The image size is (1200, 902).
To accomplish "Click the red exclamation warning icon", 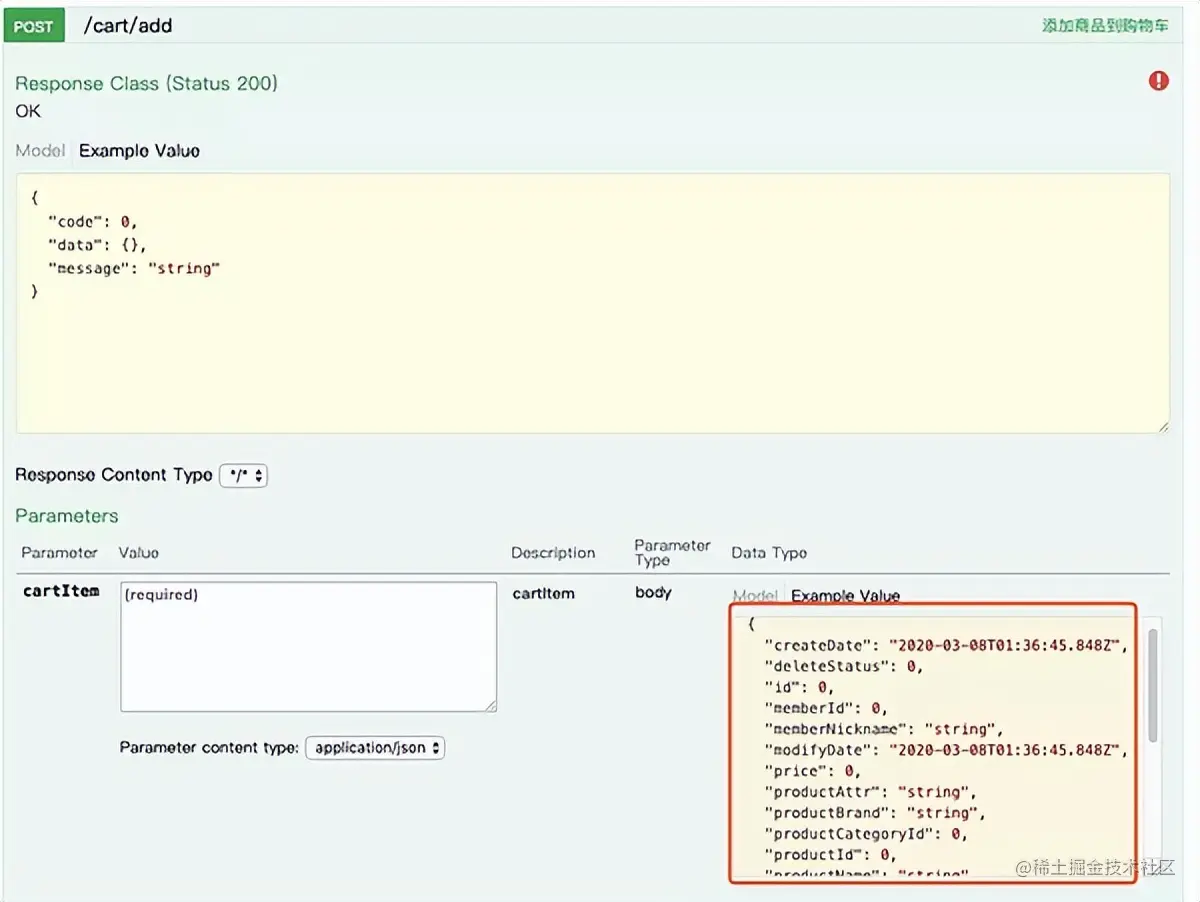I will coord(1158,81).
